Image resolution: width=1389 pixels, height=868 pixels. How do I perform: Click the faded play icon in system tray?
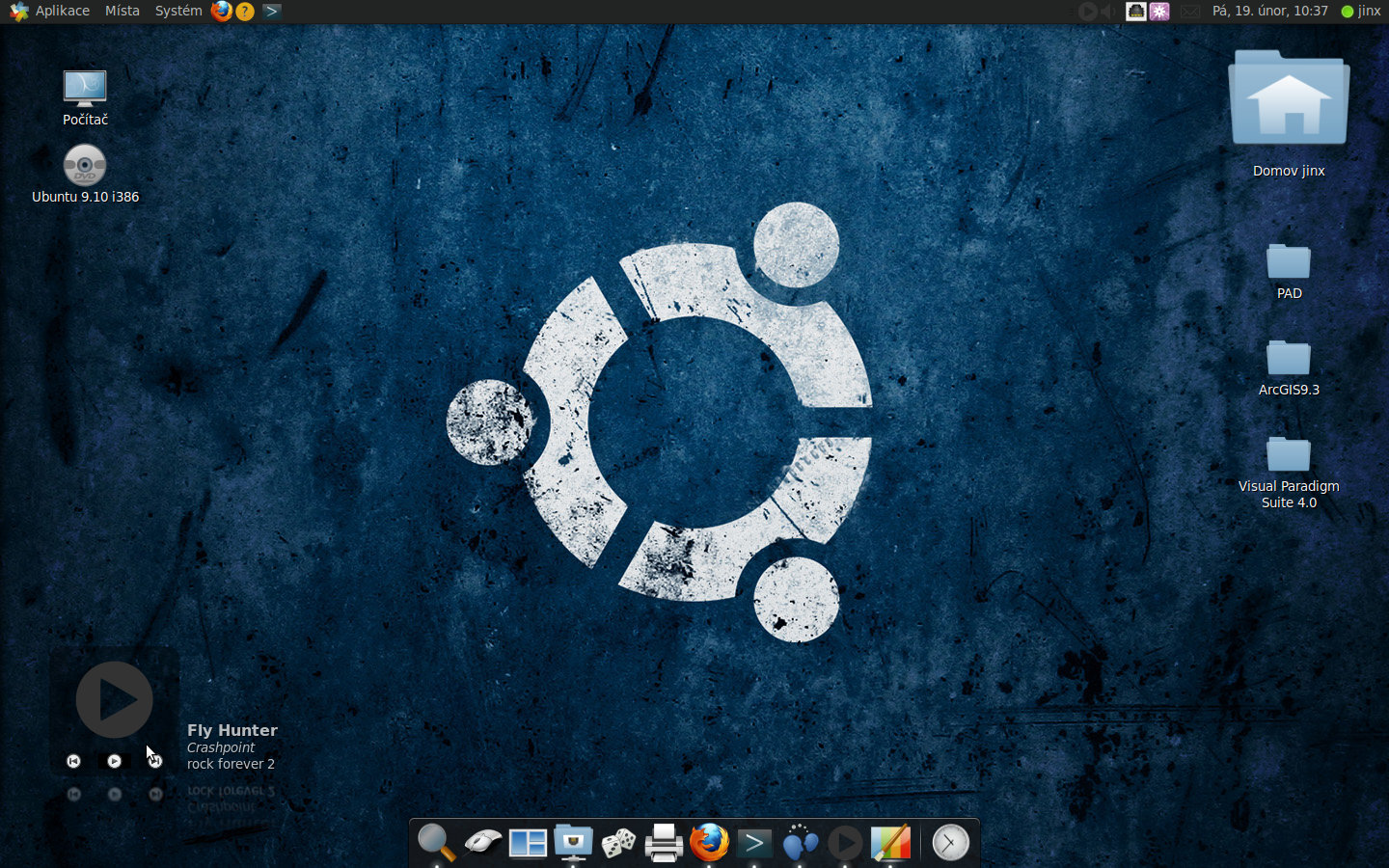(x=1088, y=12)
